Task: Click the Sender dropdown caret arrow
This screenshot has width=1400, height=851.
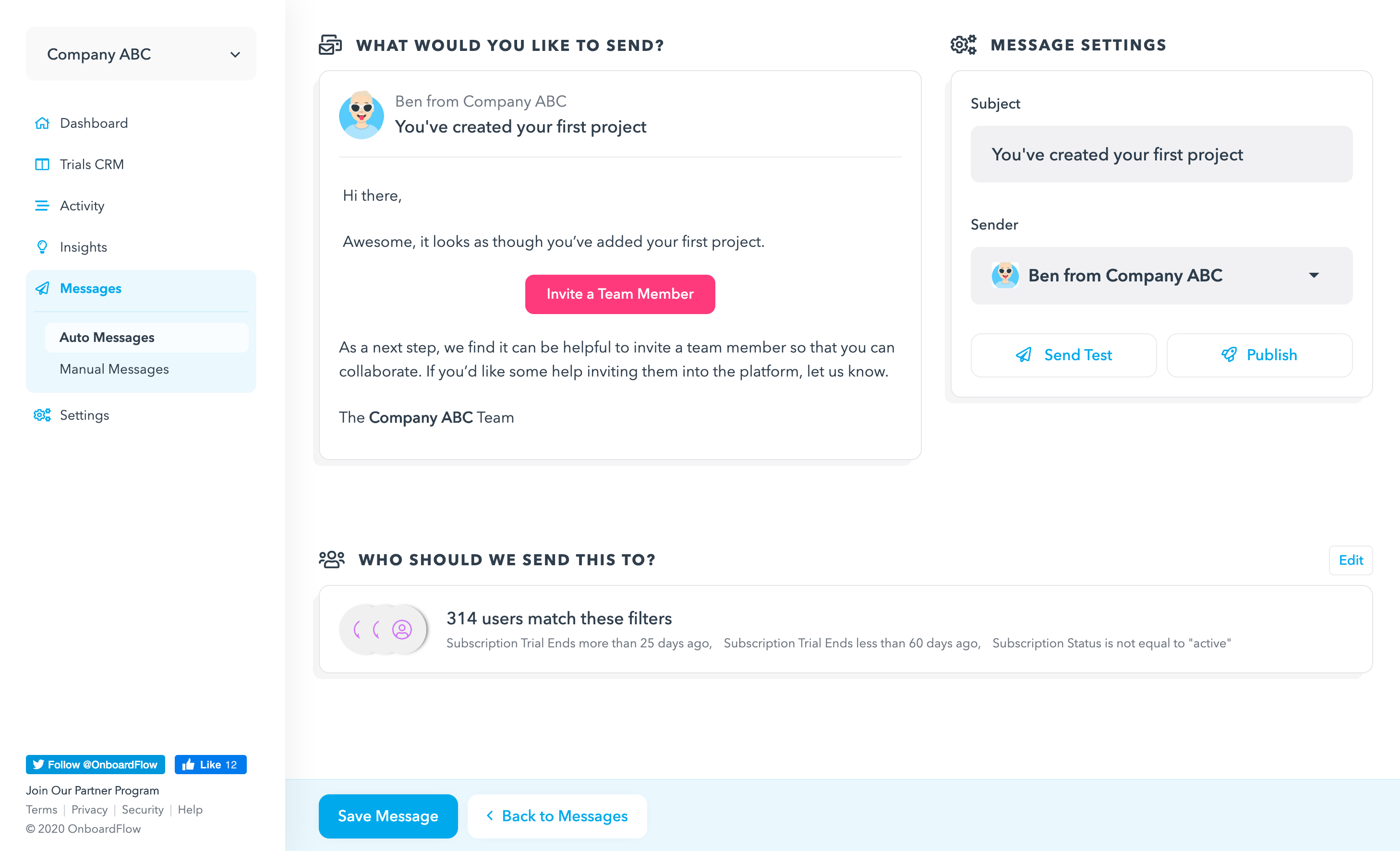Action: [1314, 276]
